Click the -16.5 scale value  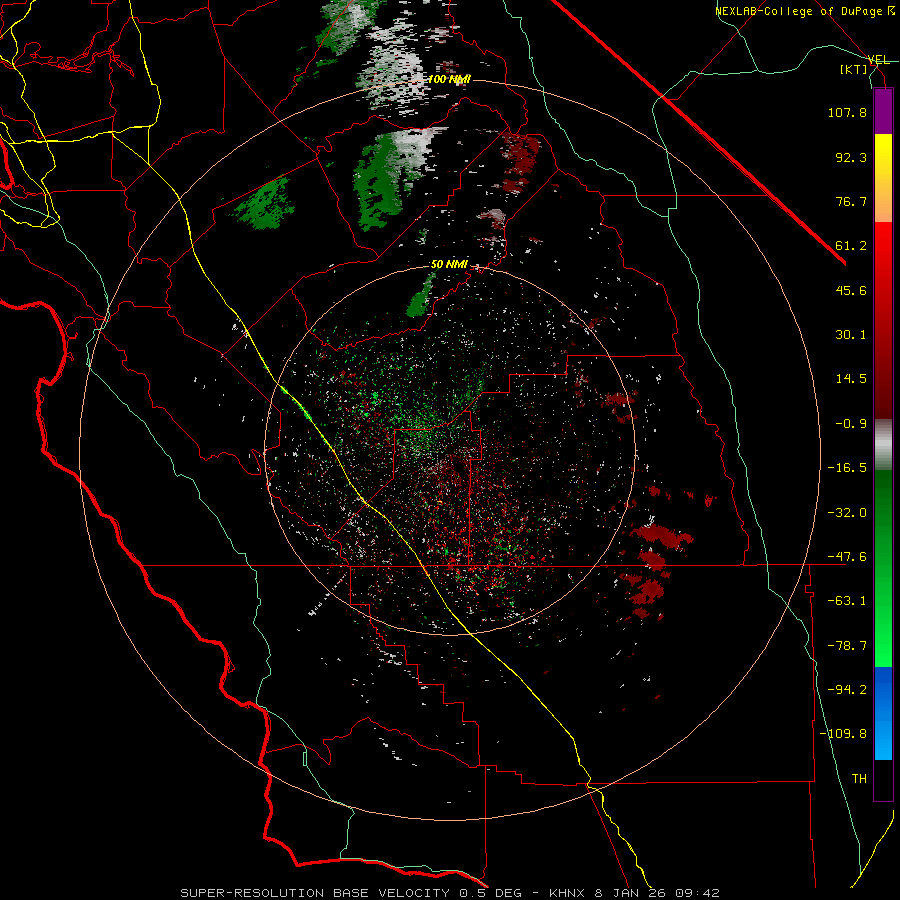pos(847,468)
